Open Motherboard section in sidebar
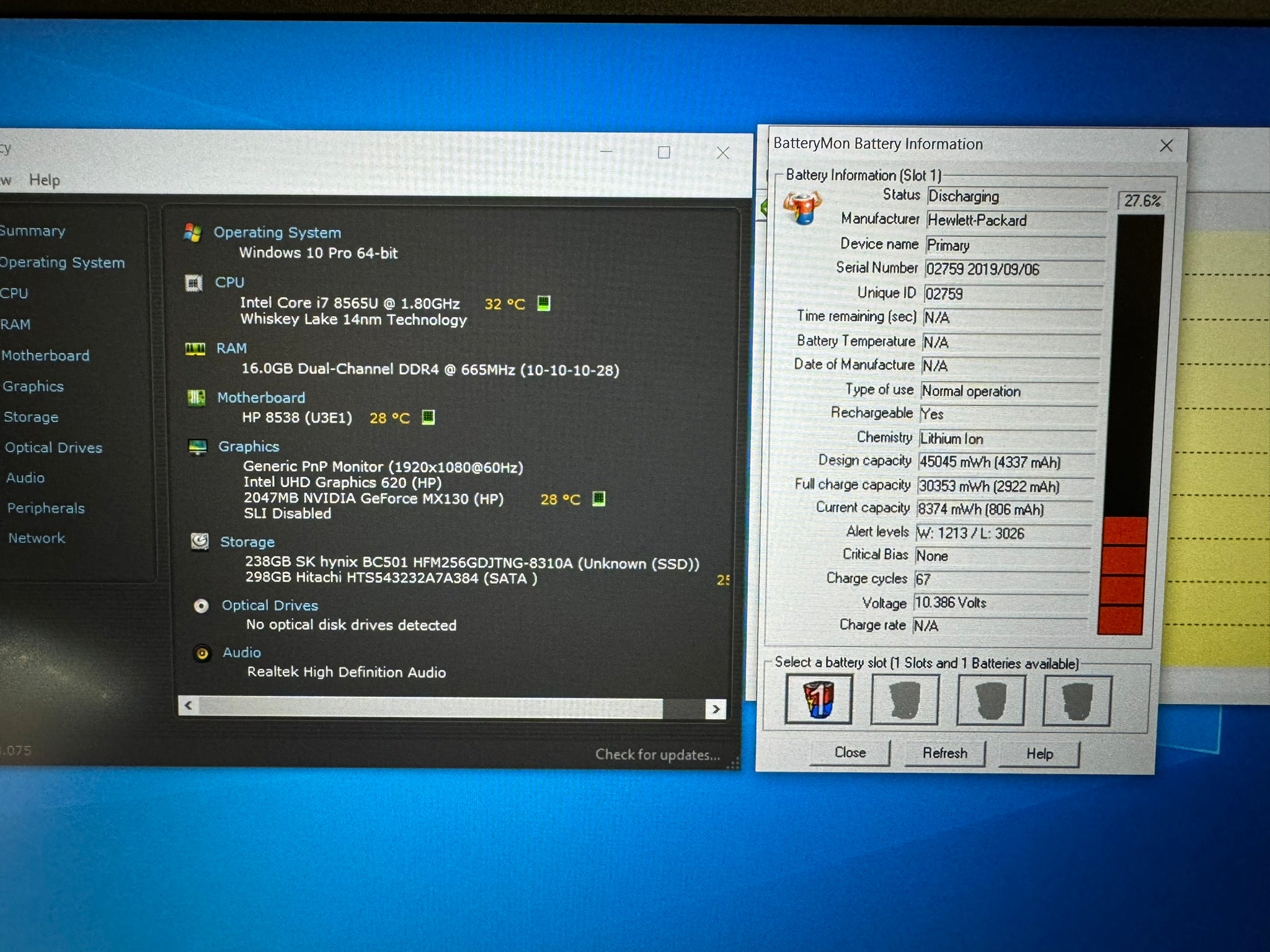The height and width of the screenshot is (952, 1270). [x=45, y=355]
